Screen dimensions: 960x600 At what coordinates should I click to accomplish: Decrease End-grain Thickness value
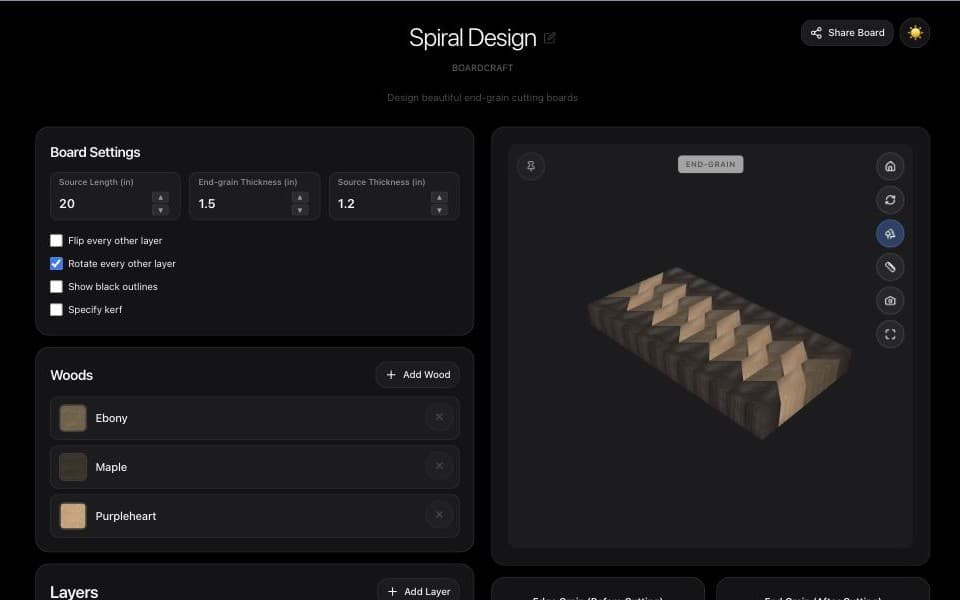pyautogui.click(x=300, y=210)
